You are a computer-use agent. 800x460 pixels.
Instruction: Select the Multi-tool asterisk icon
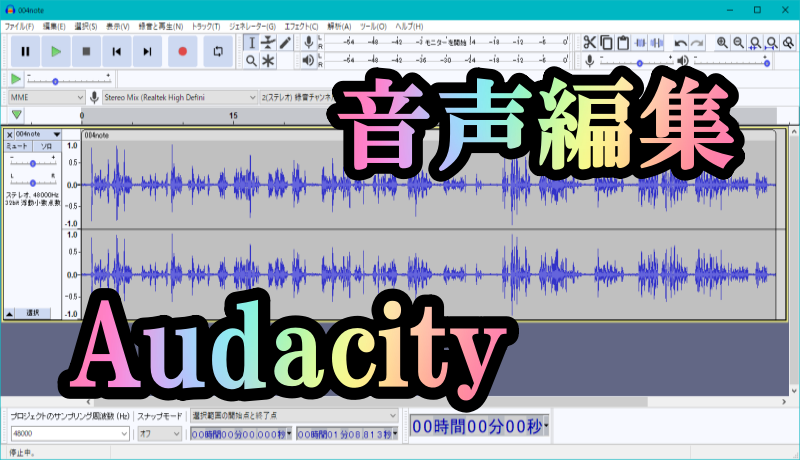(x=268, y=61)
